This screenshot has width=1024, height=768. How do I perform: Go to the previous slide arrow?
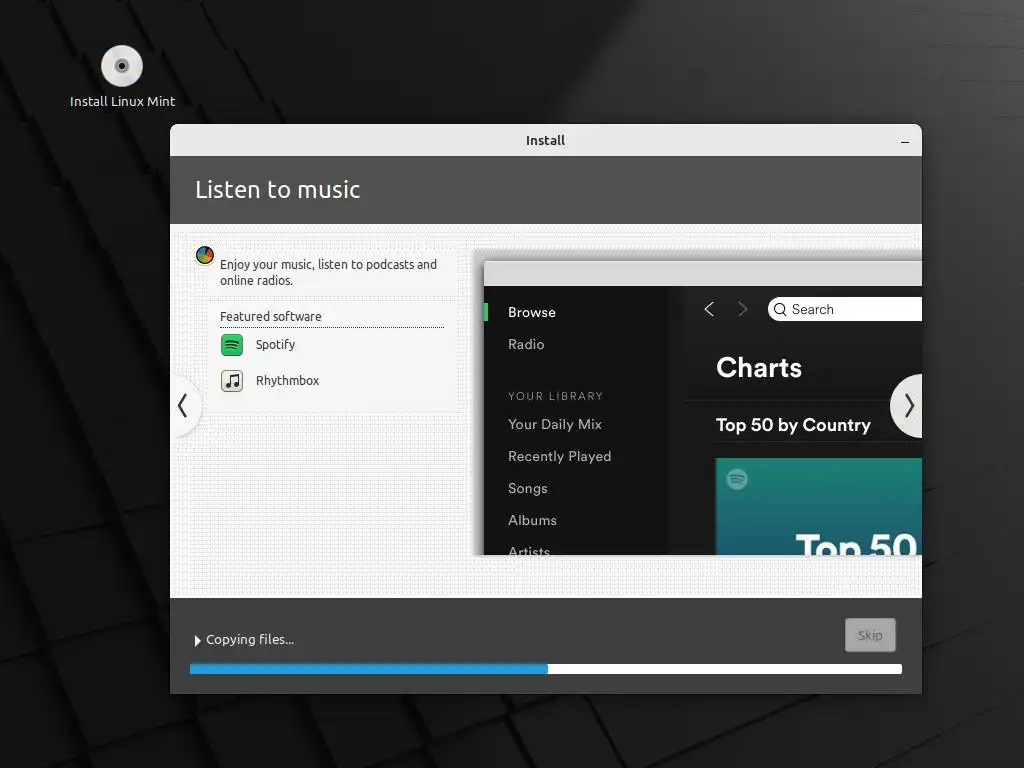pos(184,406)
